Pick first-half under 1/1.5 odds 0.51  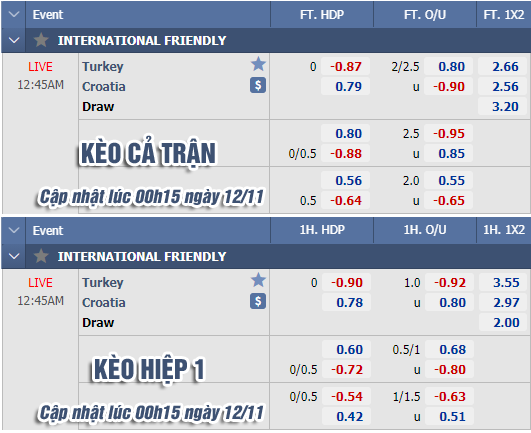pyautogui.click(x=449, y=417)
